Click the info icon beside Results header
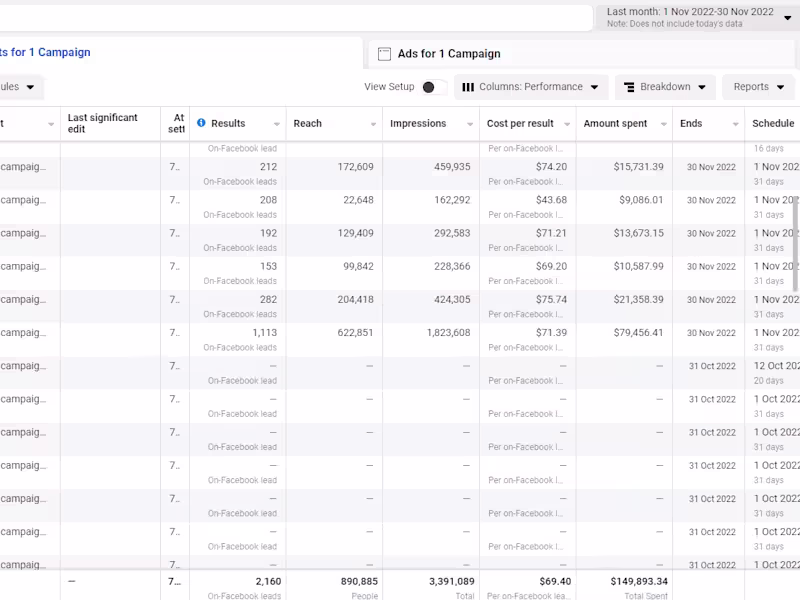This screenshot has height=600, width=800. [201, 123]
